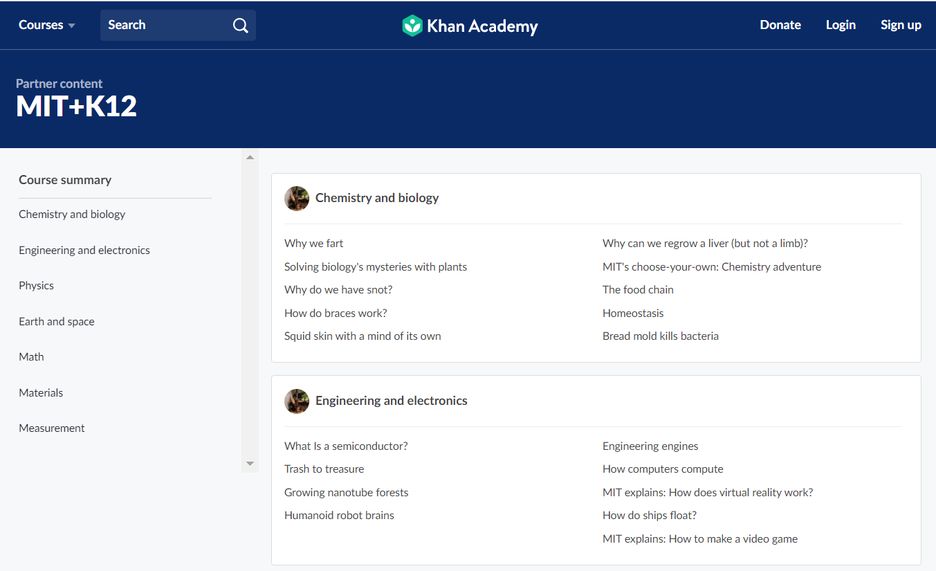Go to Chemistry and biology in sidebar
Image resolution: width=936 pixels, height=571 pixels.
pos(72,214)
